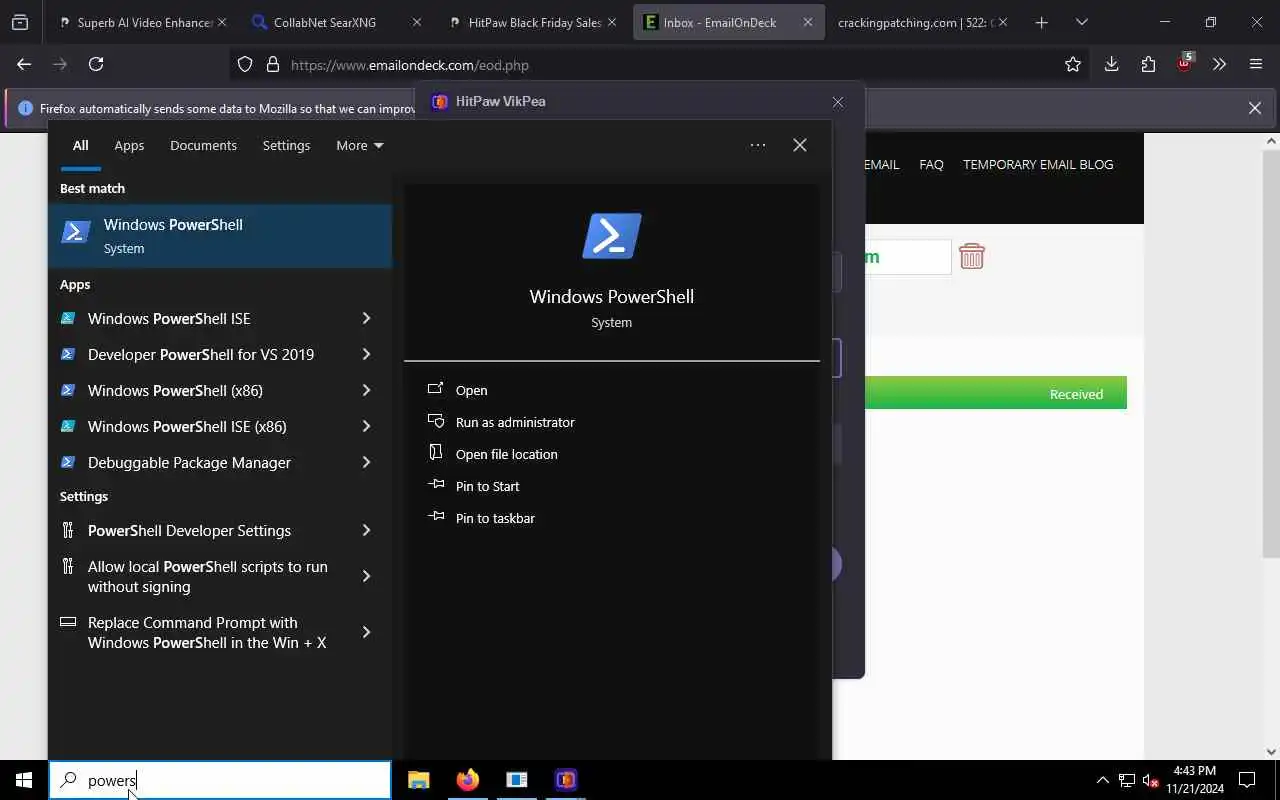
Task: Click the Firefox address bar URL
Action: [410, 65]
